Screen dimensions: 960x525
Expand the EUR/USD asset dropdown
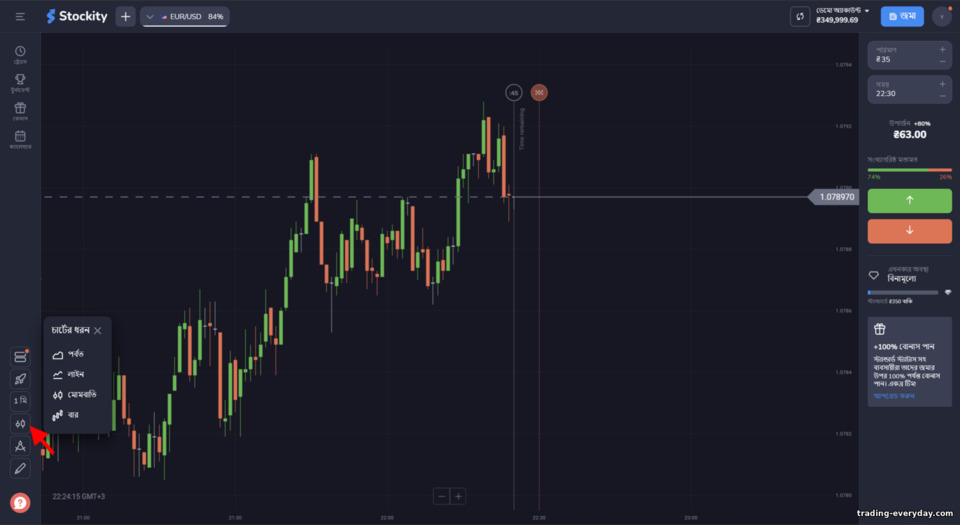[184, 17]
